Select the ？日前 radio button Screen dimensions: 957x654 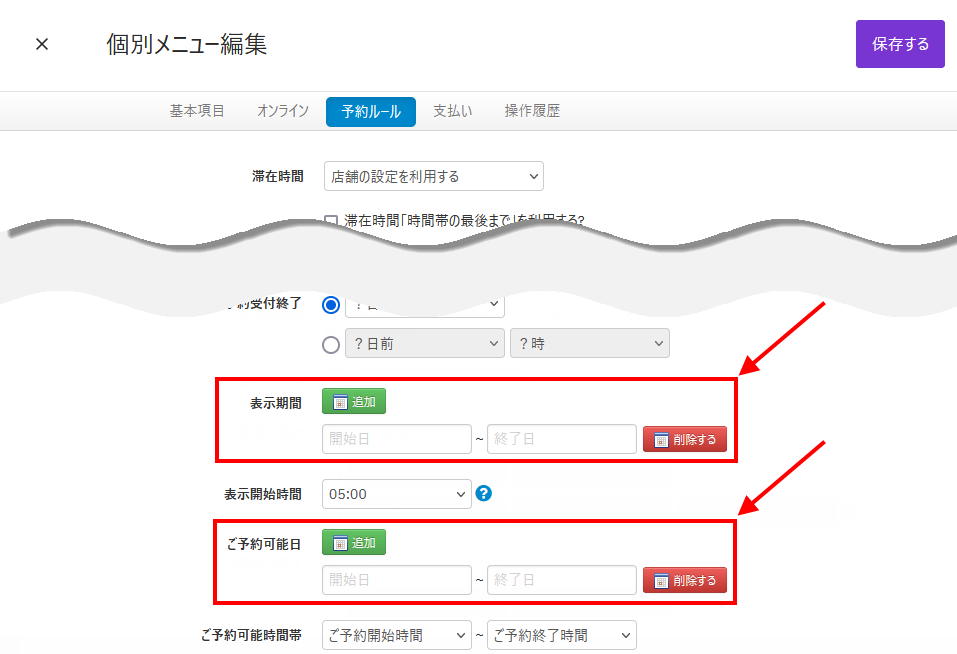(331, 344)
